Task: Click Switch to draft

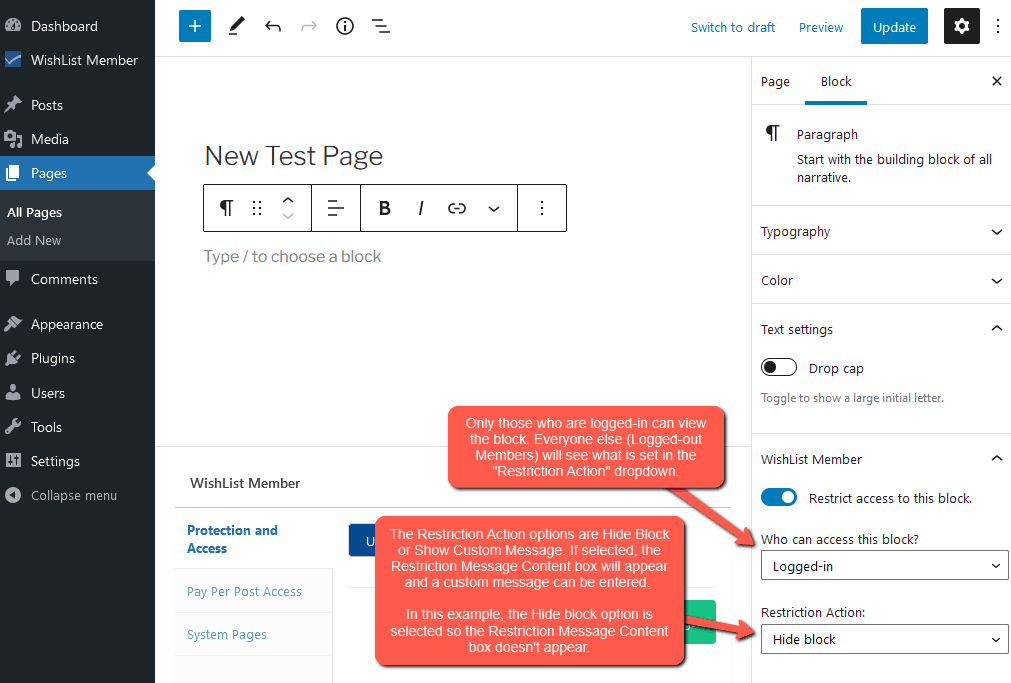Action: pyautogui.click(x=733, y=27)
